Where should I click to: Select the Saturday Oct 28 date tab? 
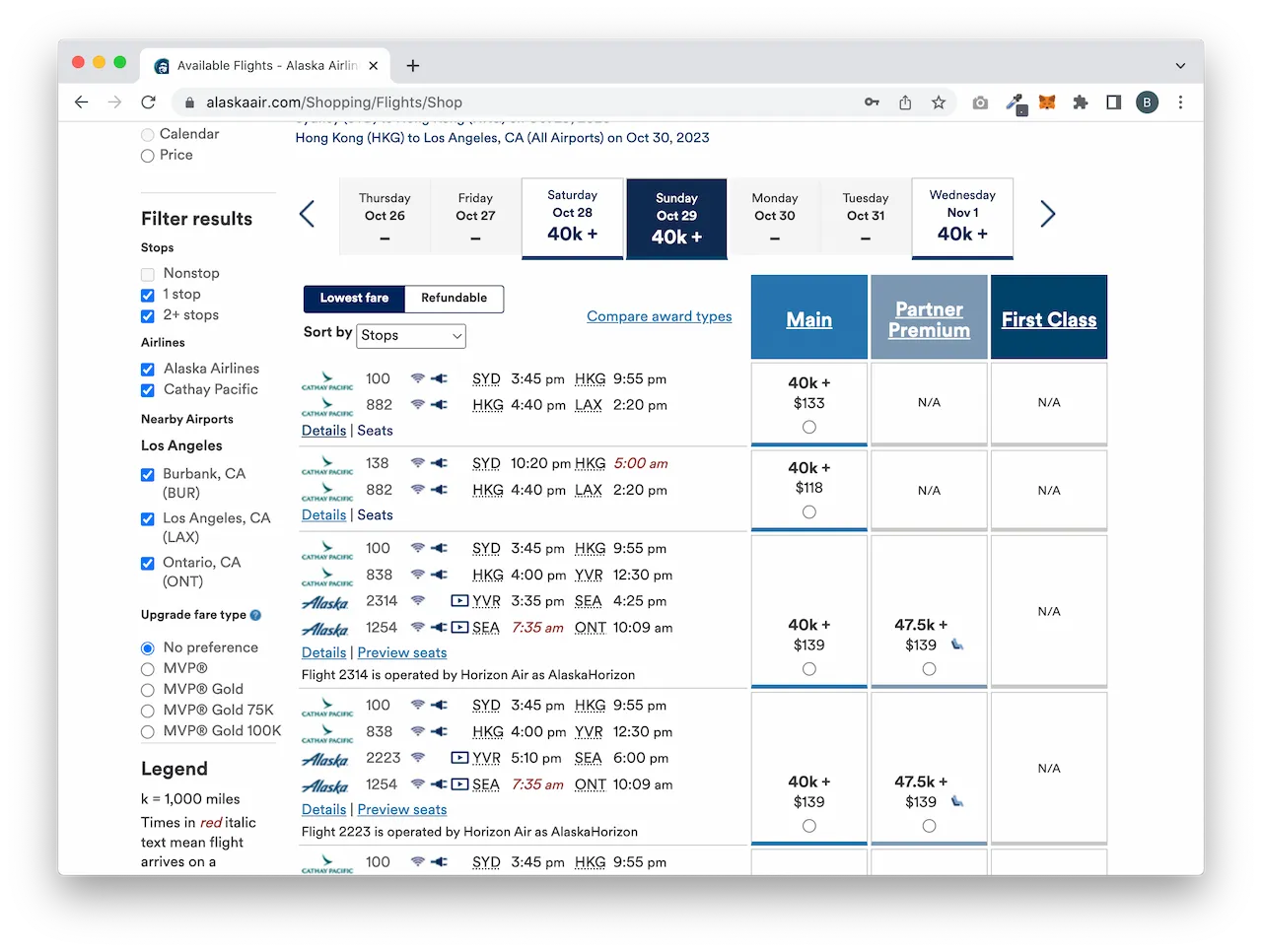pos(573,218)
